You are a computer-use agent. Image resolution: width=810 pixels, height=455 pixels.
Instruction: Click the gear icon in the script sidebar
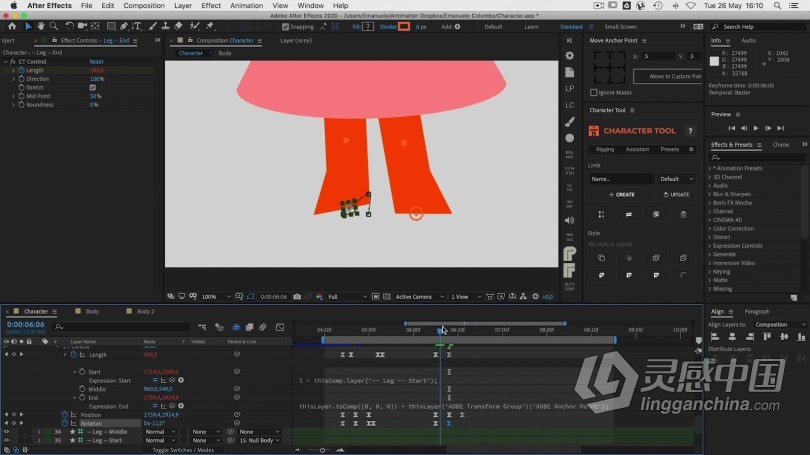[x=569, y=55]
